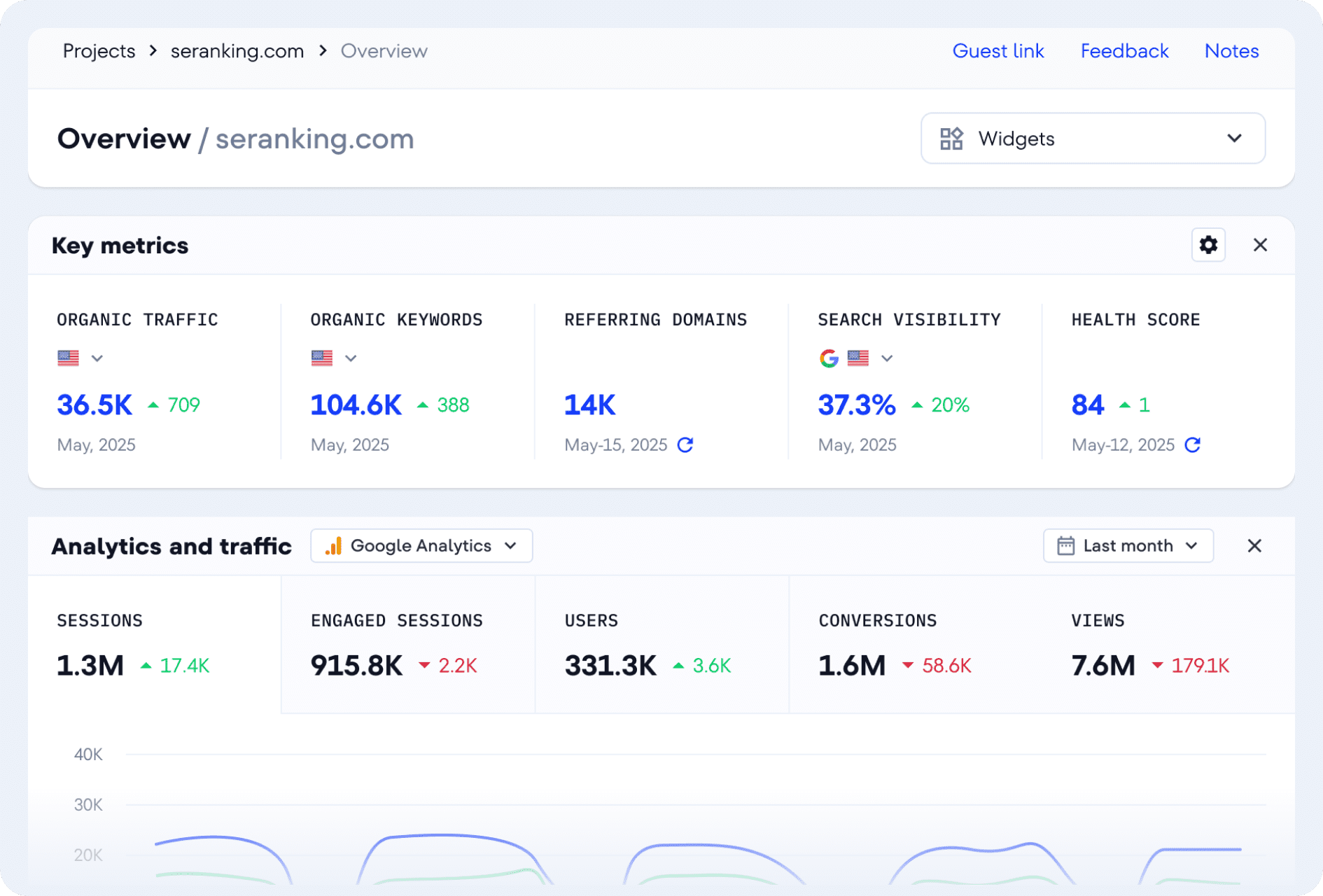1323x896 pixels.
Task: Refresh Health Score data
Action: coord(1193,444)
